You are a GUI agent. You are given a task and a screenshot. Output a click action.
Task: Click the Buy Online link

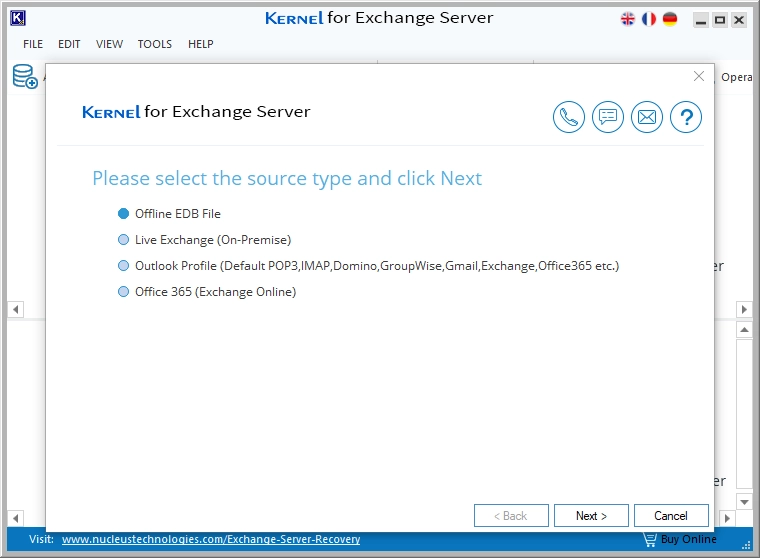(689, 539)
